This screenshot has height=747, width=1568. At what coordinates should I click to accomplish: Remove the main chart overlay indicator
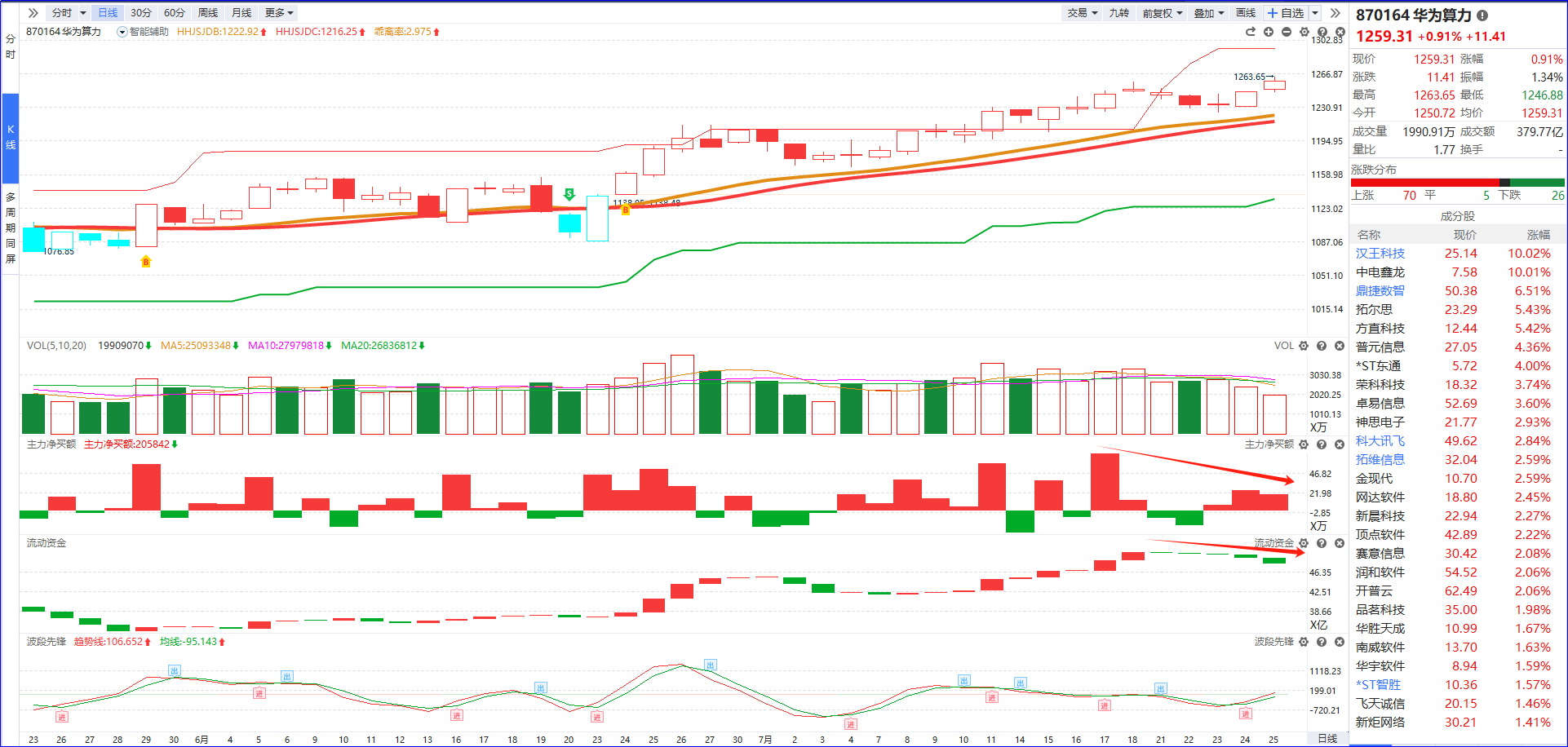click(1340, 32)
